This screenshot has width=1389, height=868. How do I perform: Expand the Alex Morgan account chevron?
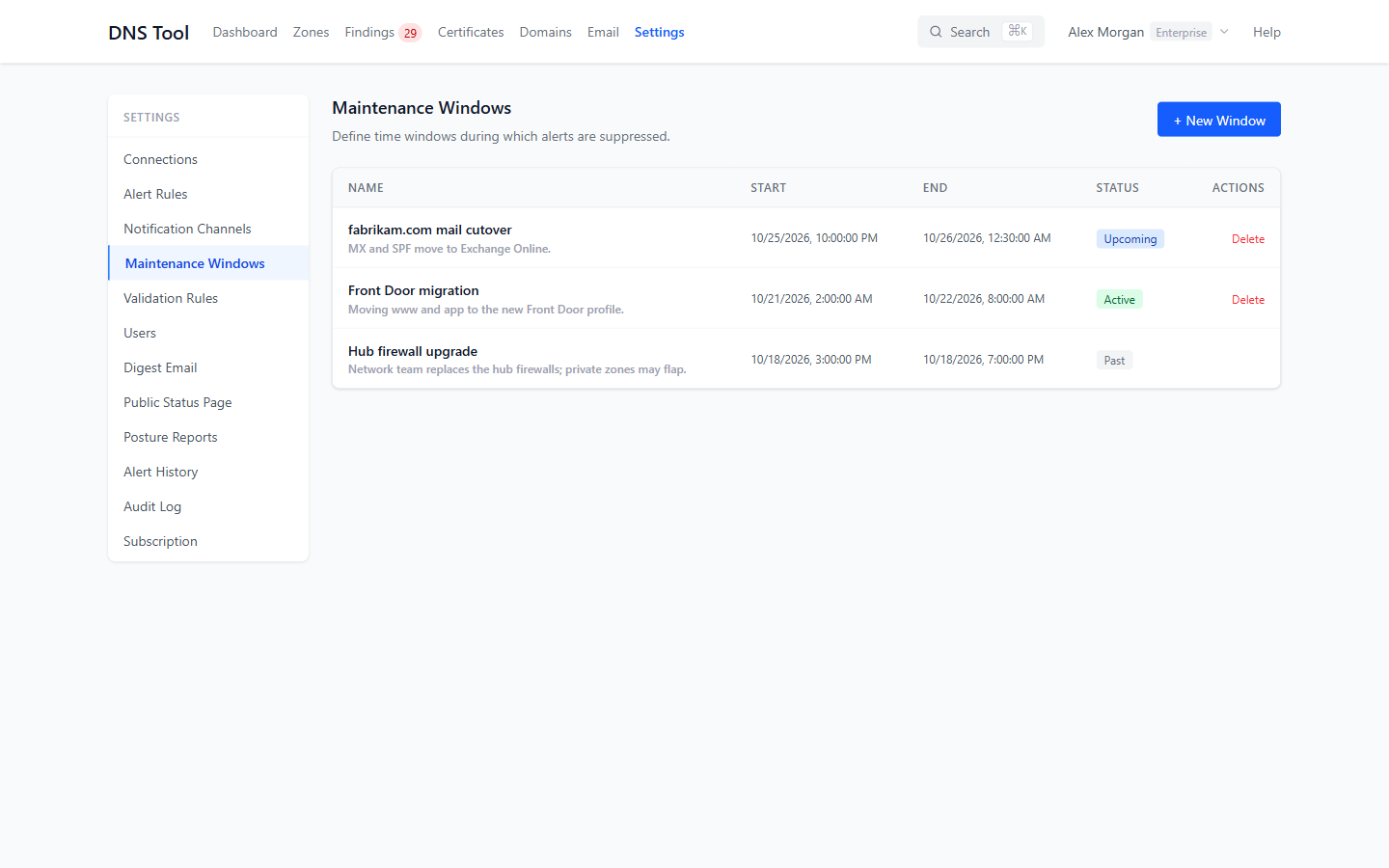[1224, 32]
